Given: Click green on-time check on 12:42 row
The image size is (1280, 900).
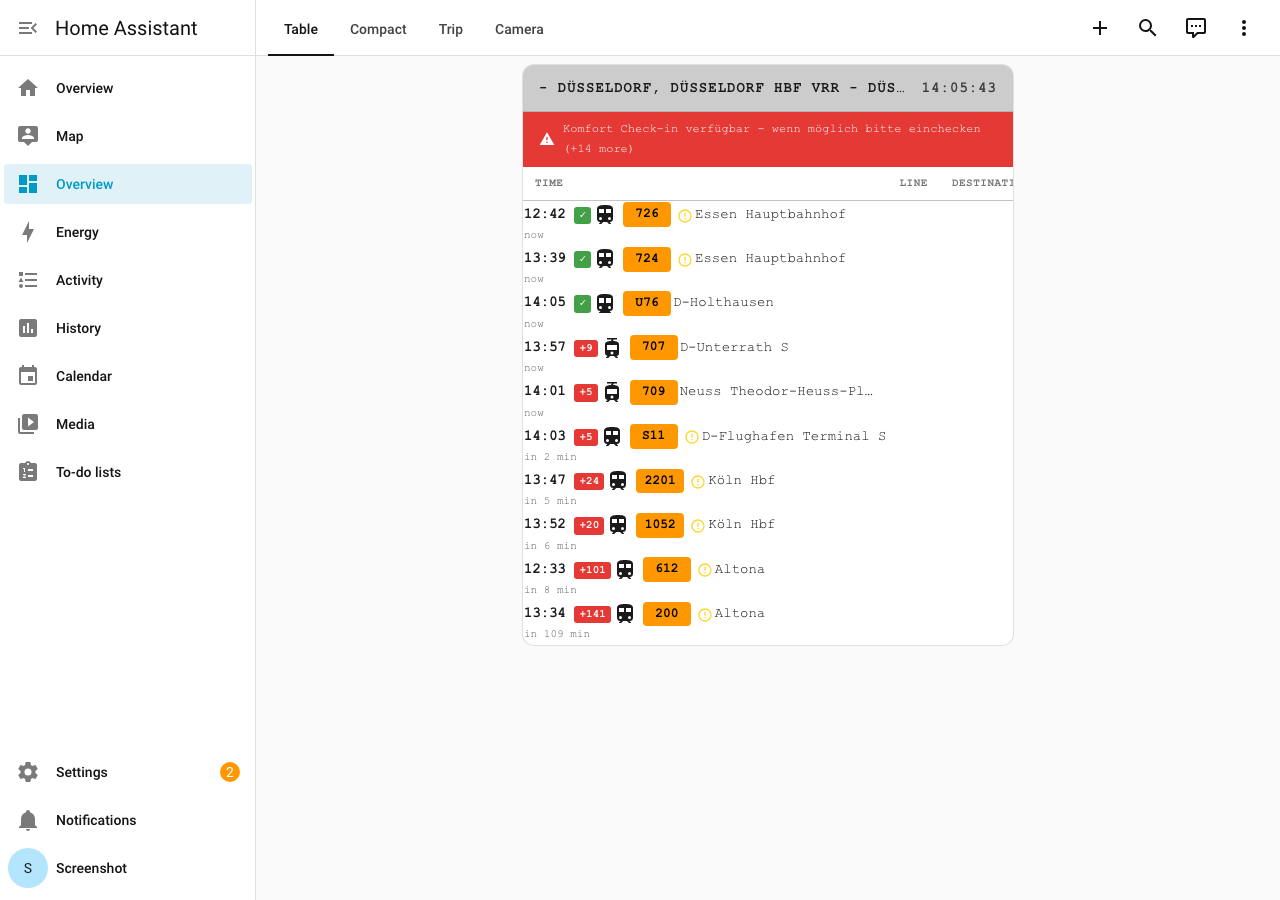Looking at the screenshot, I should pos(583,215).
